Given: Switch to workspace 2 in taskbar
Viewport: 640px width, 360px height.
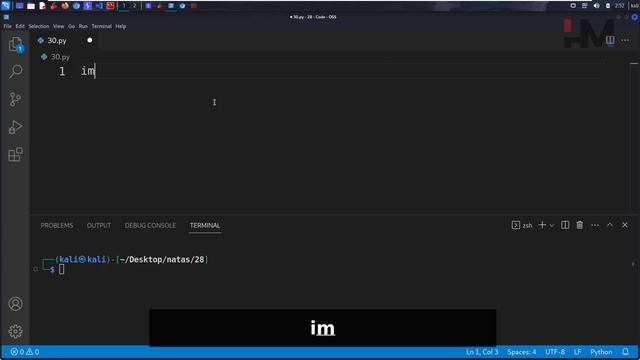Looking at the screenshot, I should [x=134, y=6].
